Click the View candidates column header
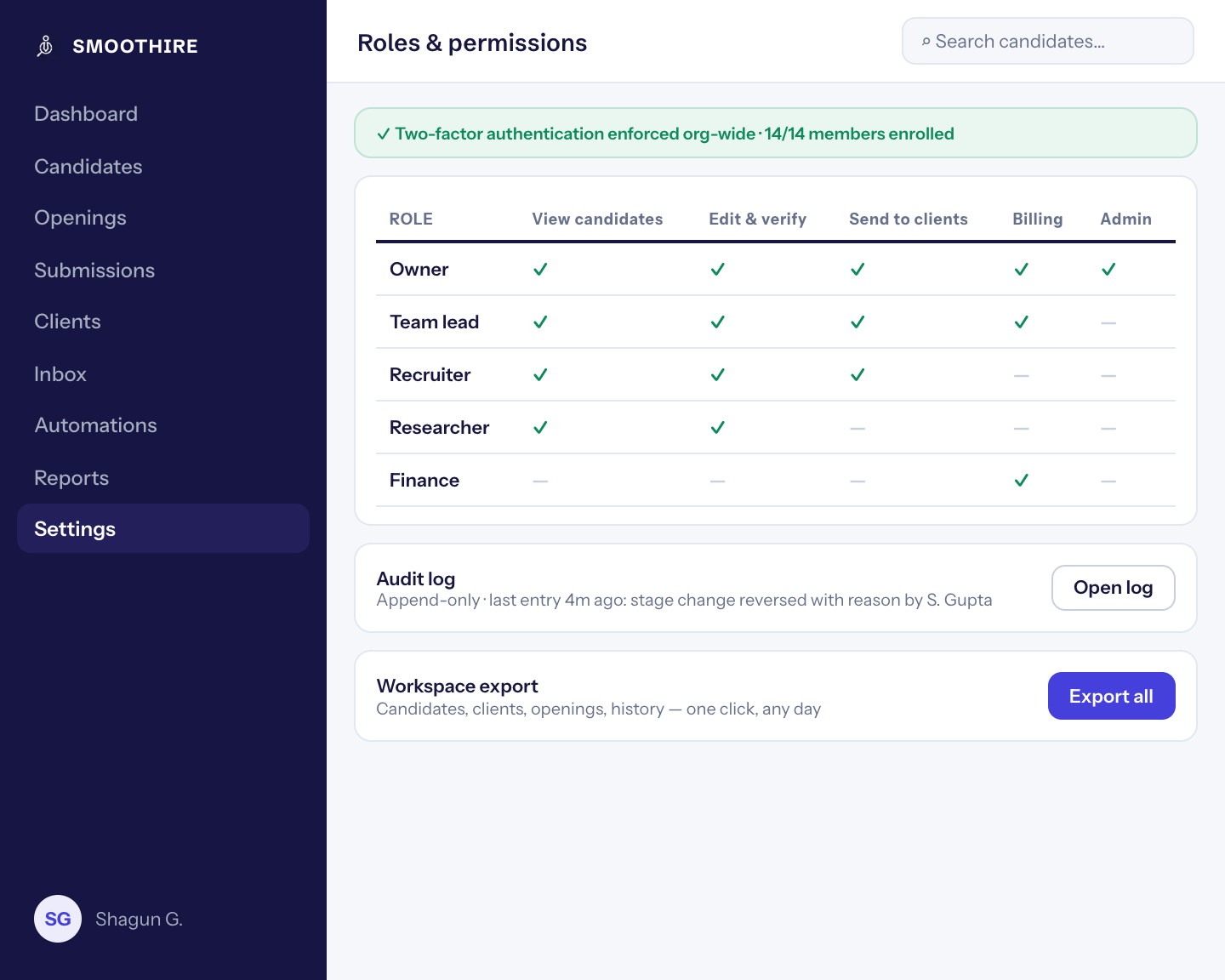The image size is (1225, 980). 597,219
